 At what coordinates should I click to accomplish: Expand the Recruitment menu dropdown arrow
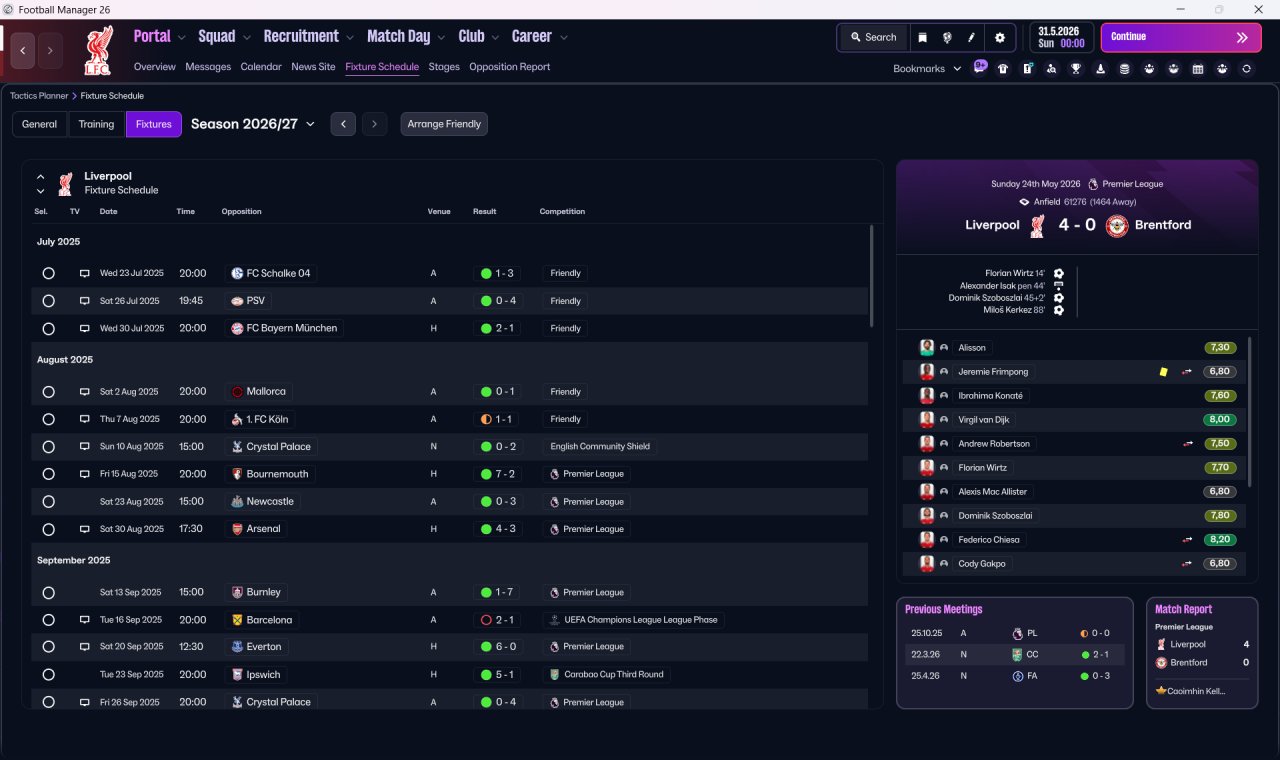pyautogui.click(x=350, y=38)
